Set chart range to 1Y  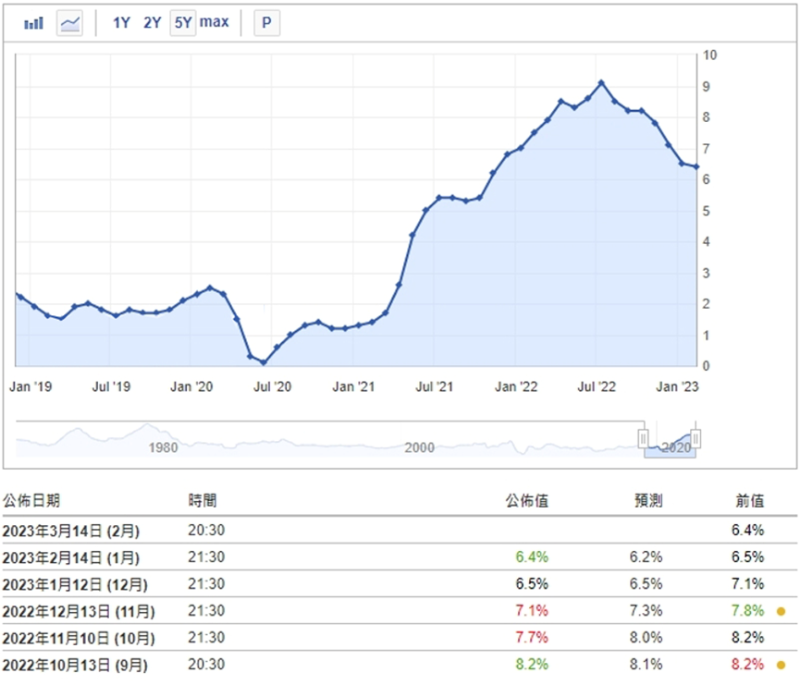click(121, 23)
